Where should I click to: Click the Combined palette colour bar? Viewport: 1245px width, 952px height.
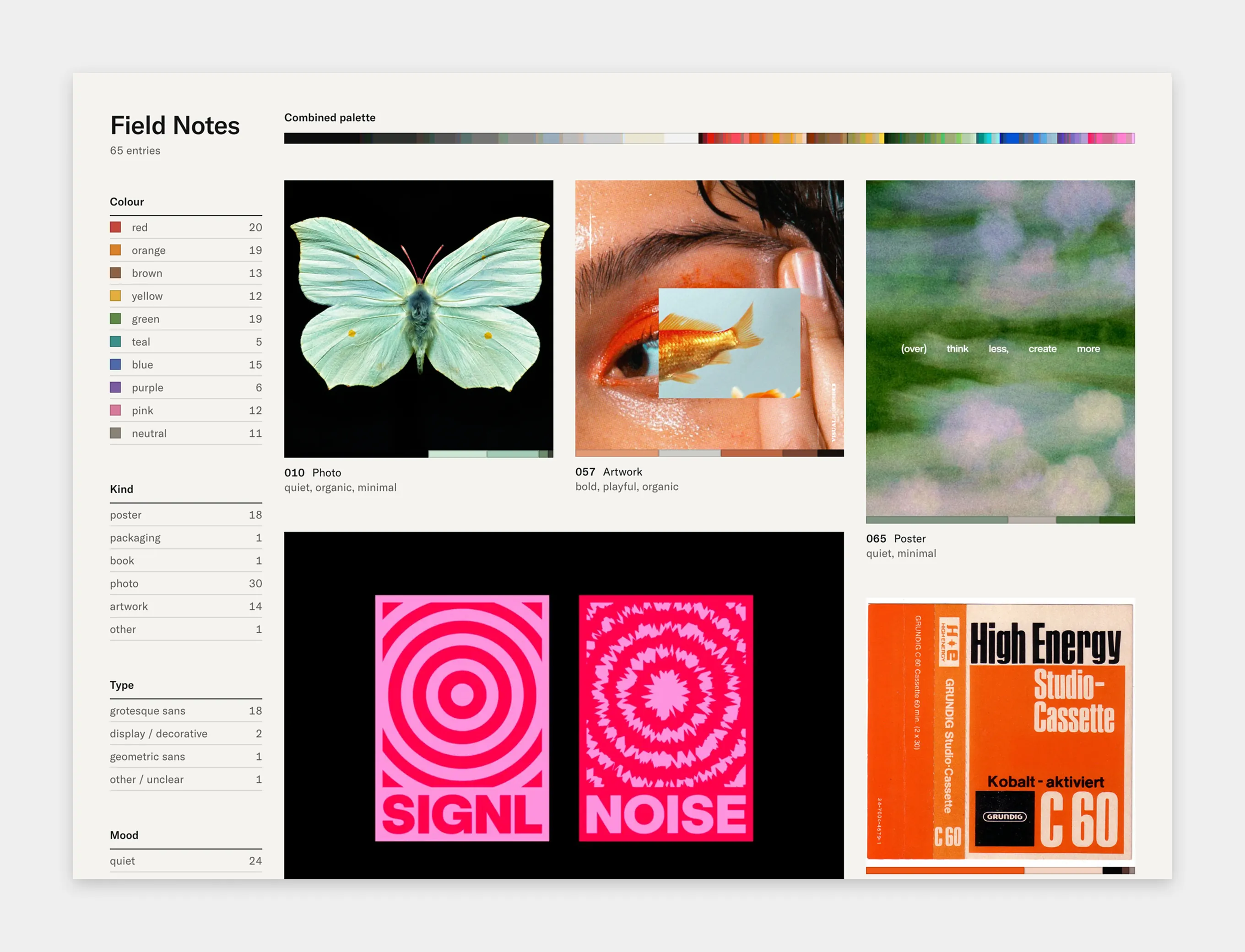tap(709, 138)
